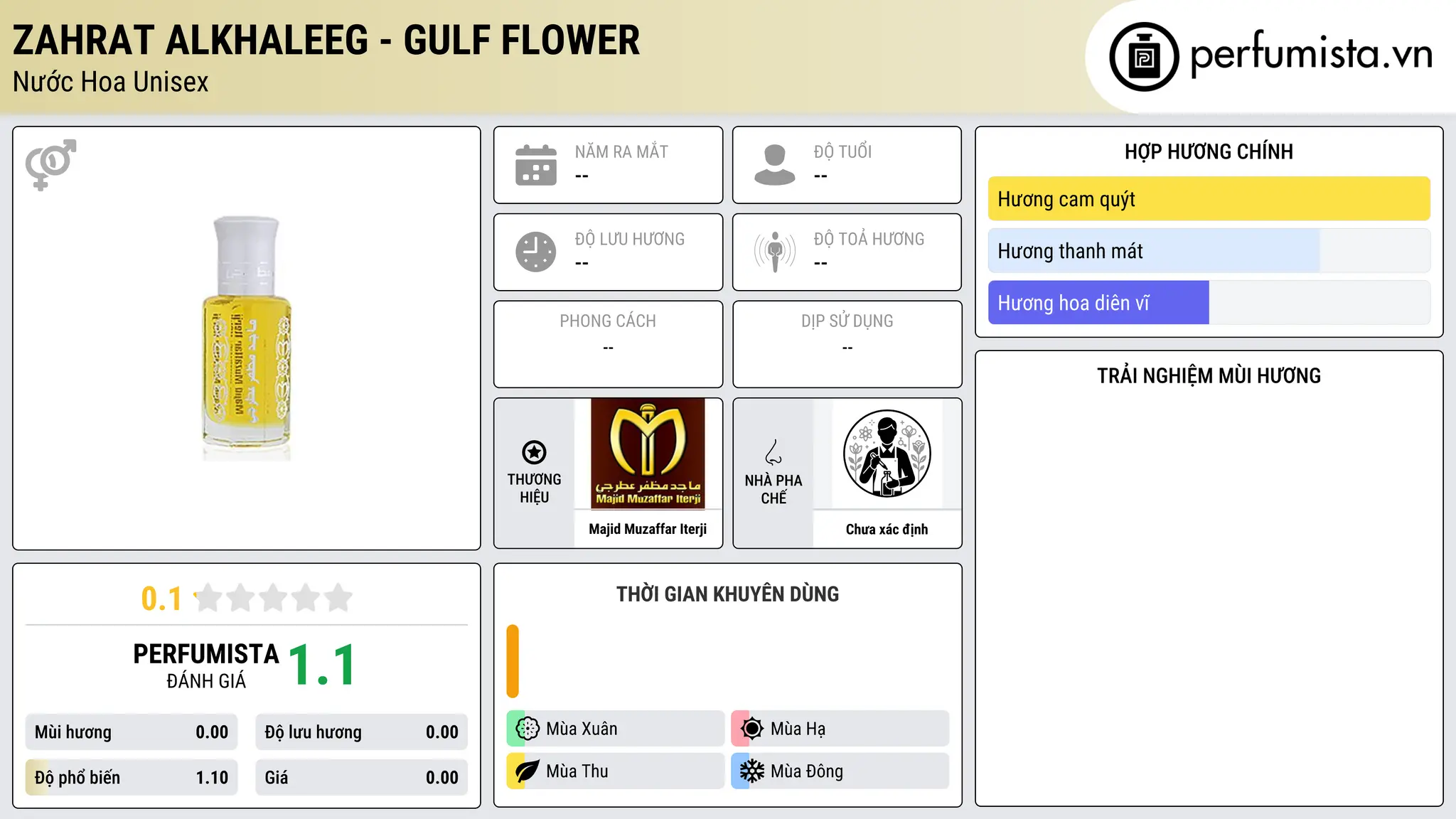Click the unisex gender symbol icon
The height and width of the screenshot is (819, 1456).
[x=50, y=164]
